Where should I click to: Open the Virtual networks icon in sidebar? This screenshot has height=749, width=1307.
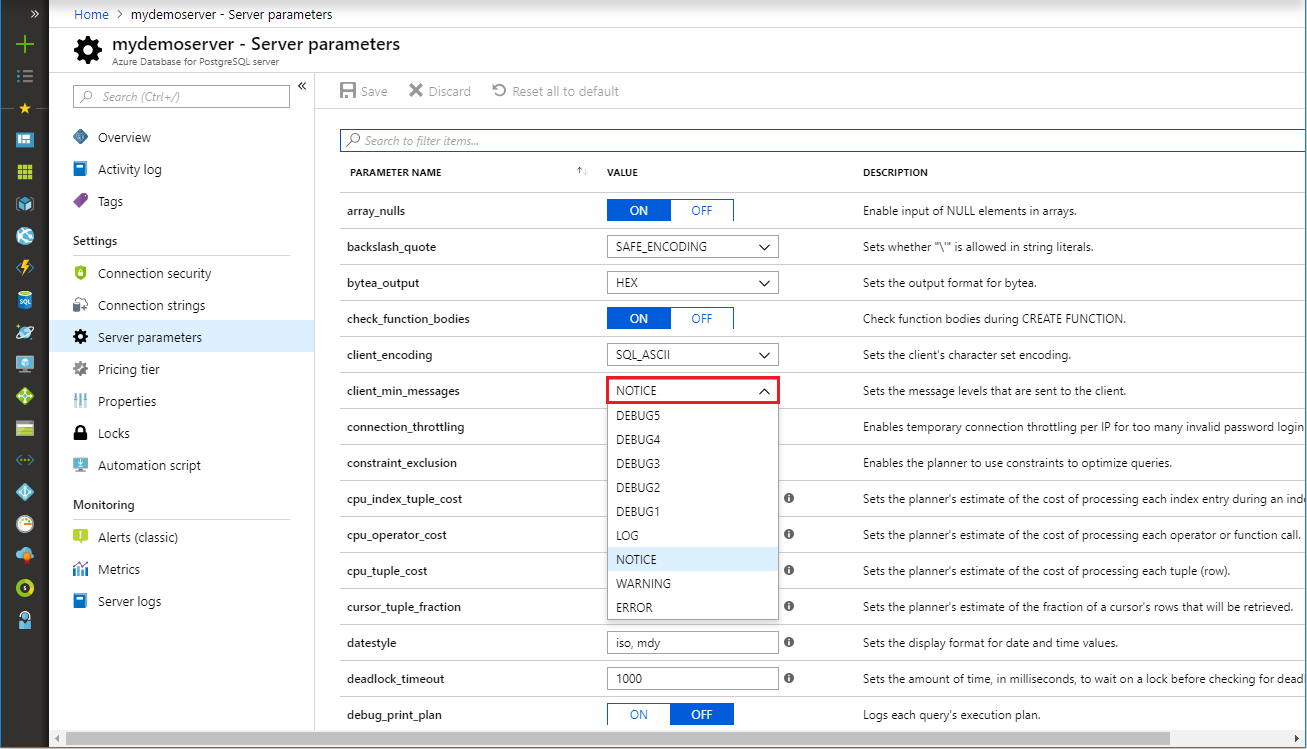click(25, 460)
